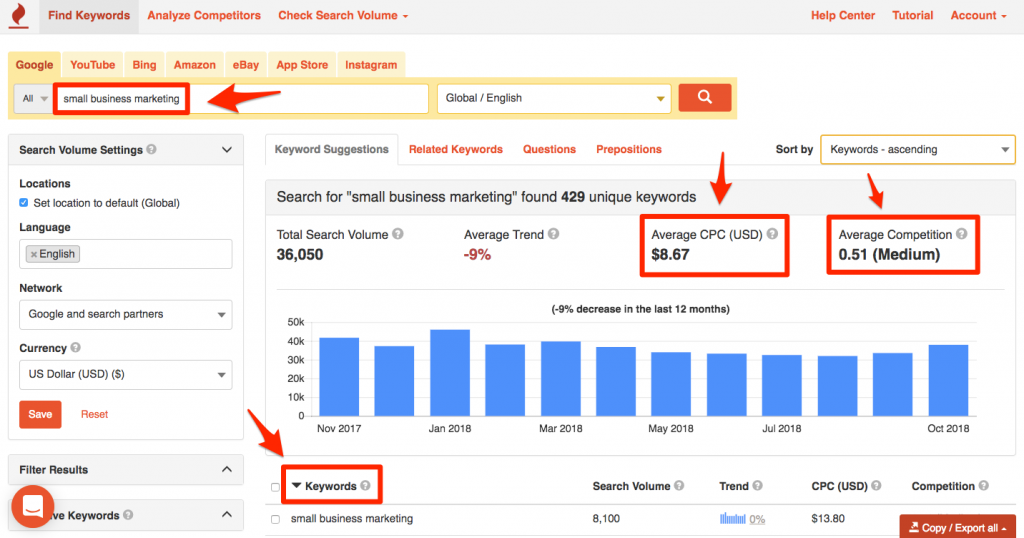Click help icon next to Average Trend

pyautogui.click(x=554, y=234)
